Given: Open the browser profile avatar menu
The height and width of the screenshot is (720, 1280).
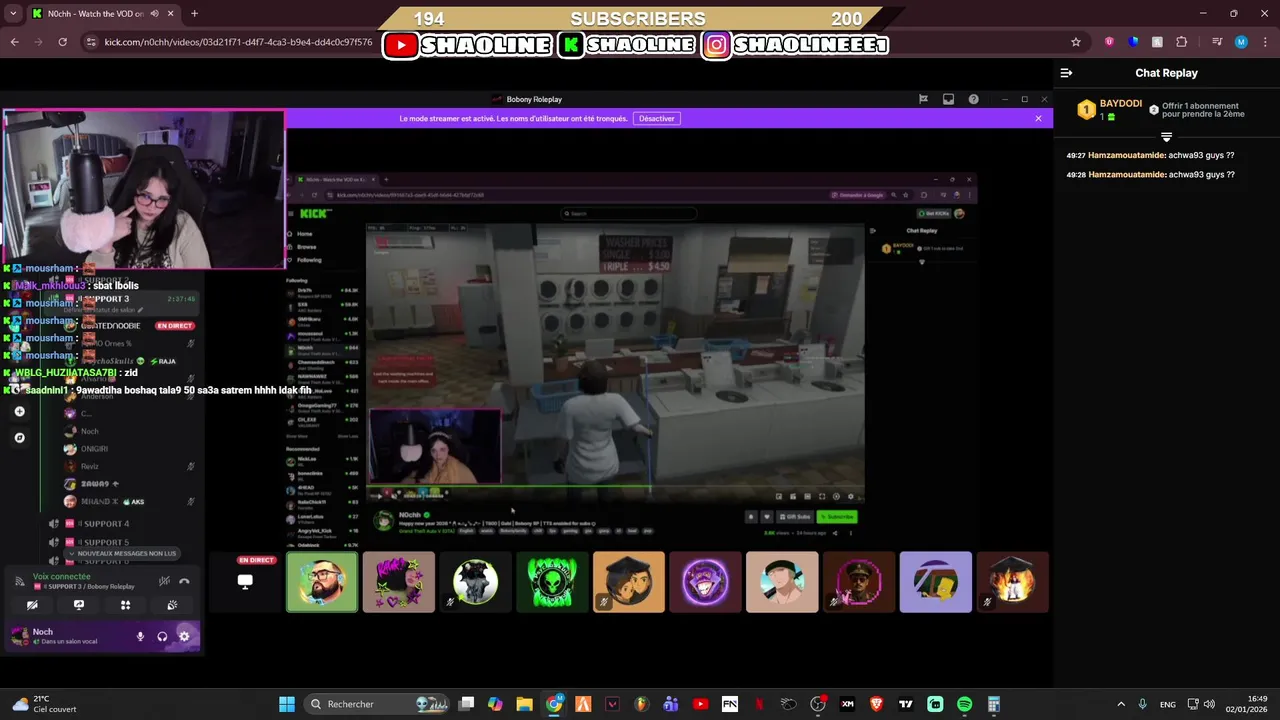Looking at the screenshot, I should click(1241, 42).
